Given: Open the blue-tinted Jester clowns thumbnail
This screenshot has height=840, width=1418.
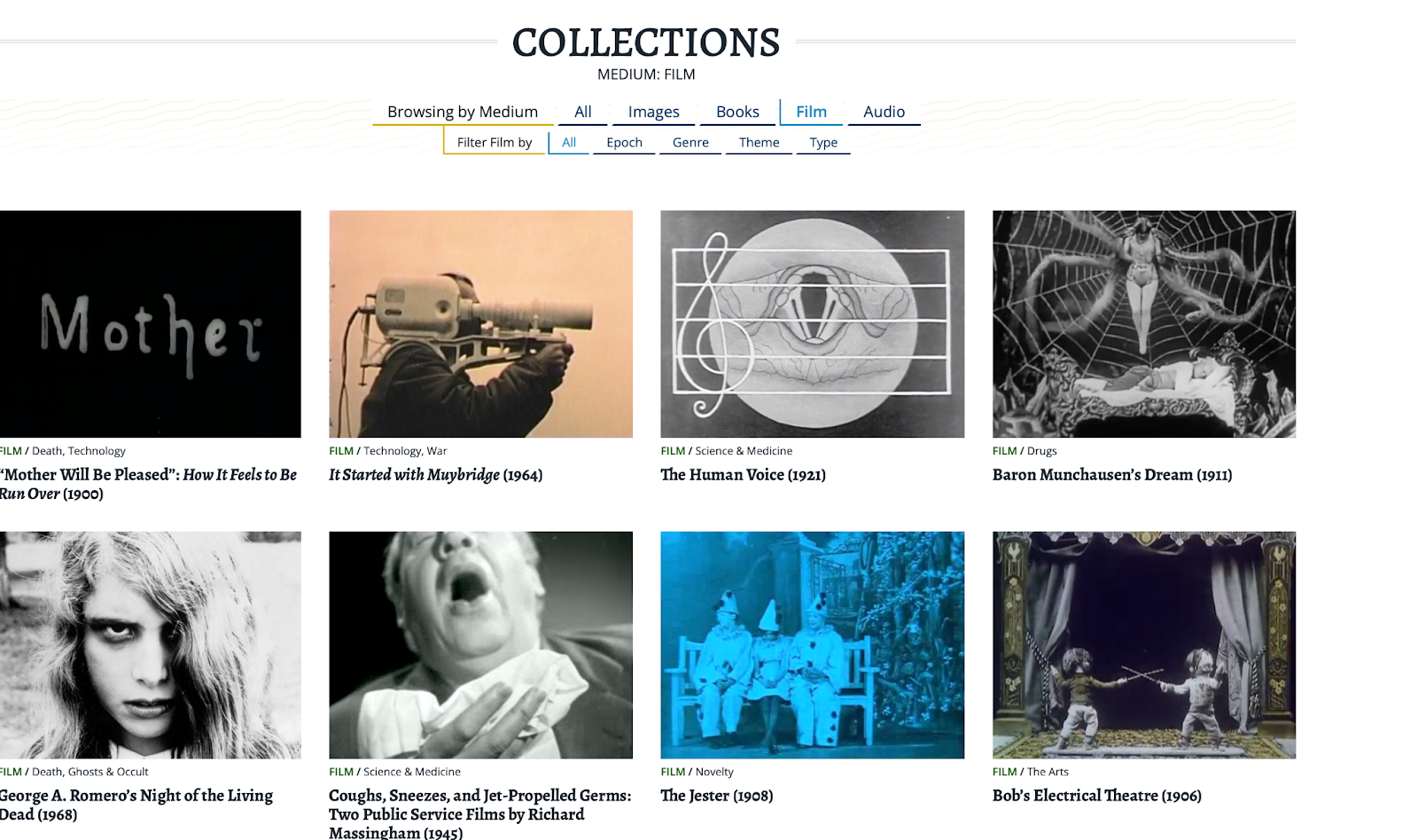Looking at the screenshot, I should [x=812, y=645].
